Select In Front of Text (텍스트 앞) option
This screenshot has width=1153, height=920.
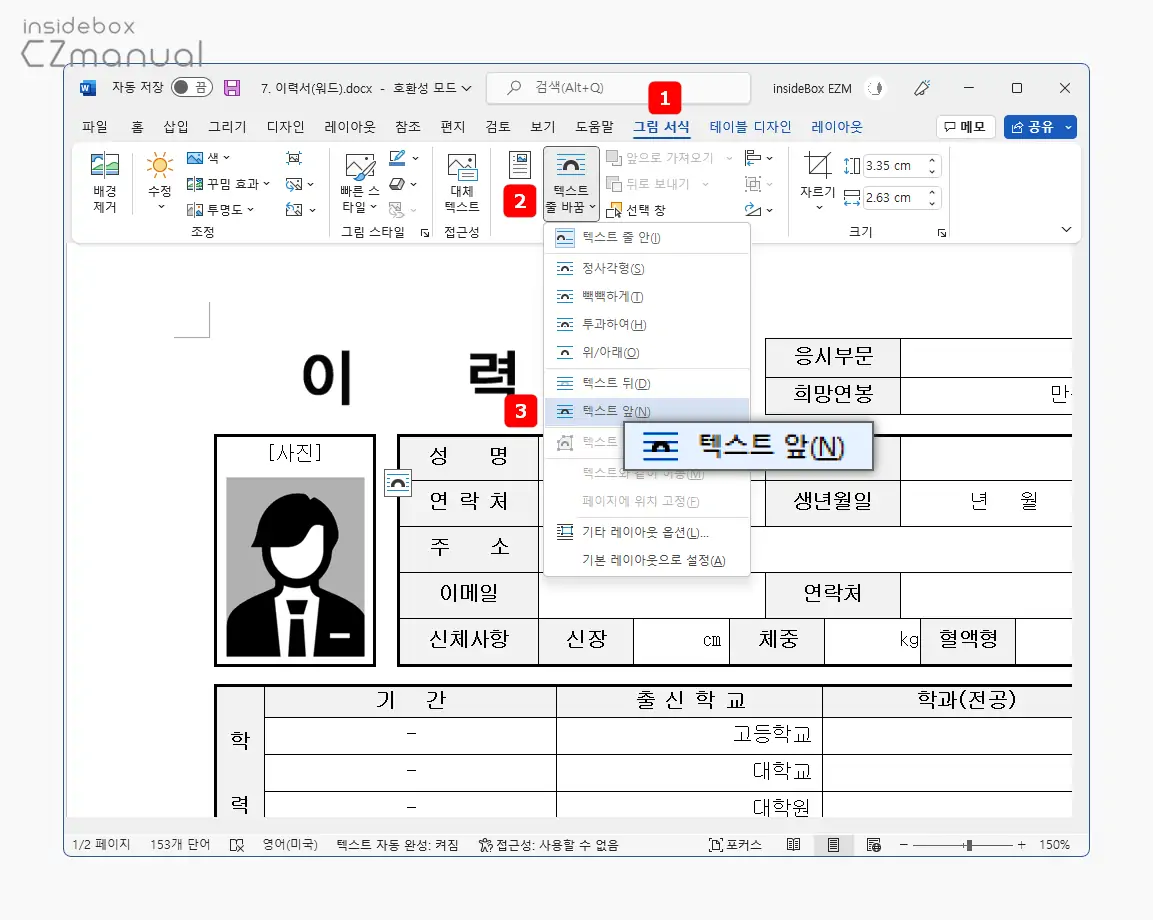(x=647, y=411)
